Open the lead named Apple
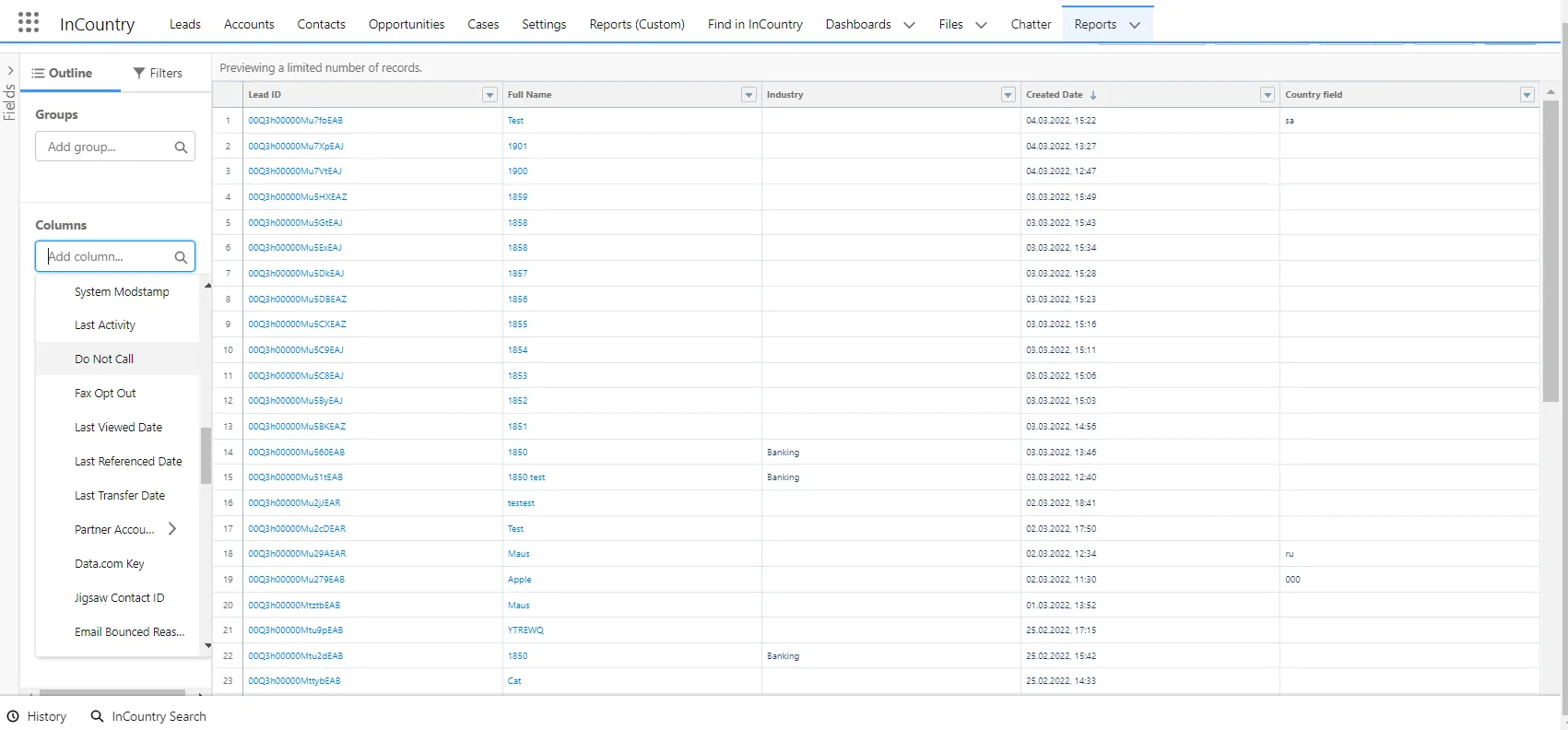1568x730 pixels. [519, 580]
